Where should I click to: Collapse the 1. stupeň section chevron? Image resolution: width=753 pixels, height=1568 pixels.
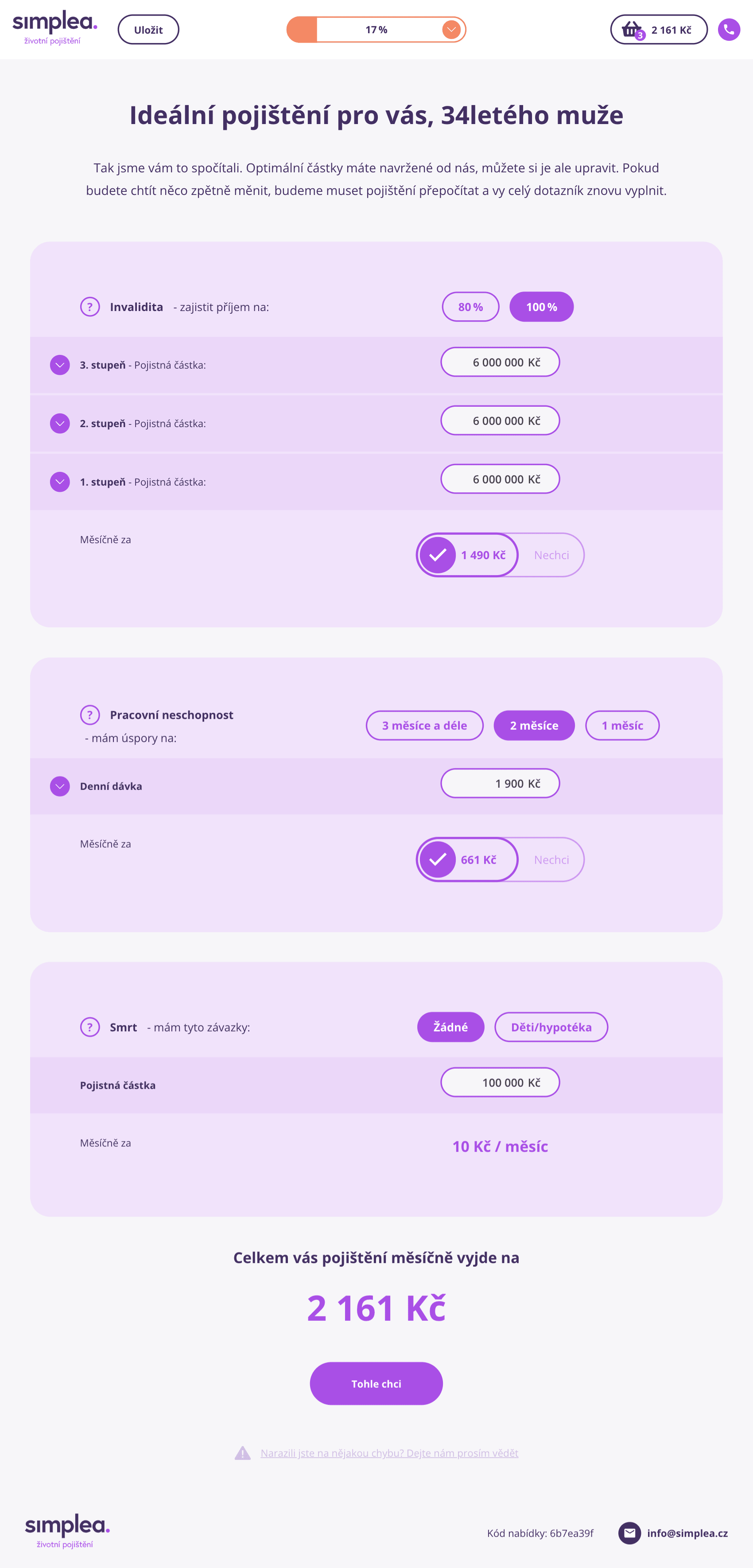pyautogui.click(x=60, y=481)
